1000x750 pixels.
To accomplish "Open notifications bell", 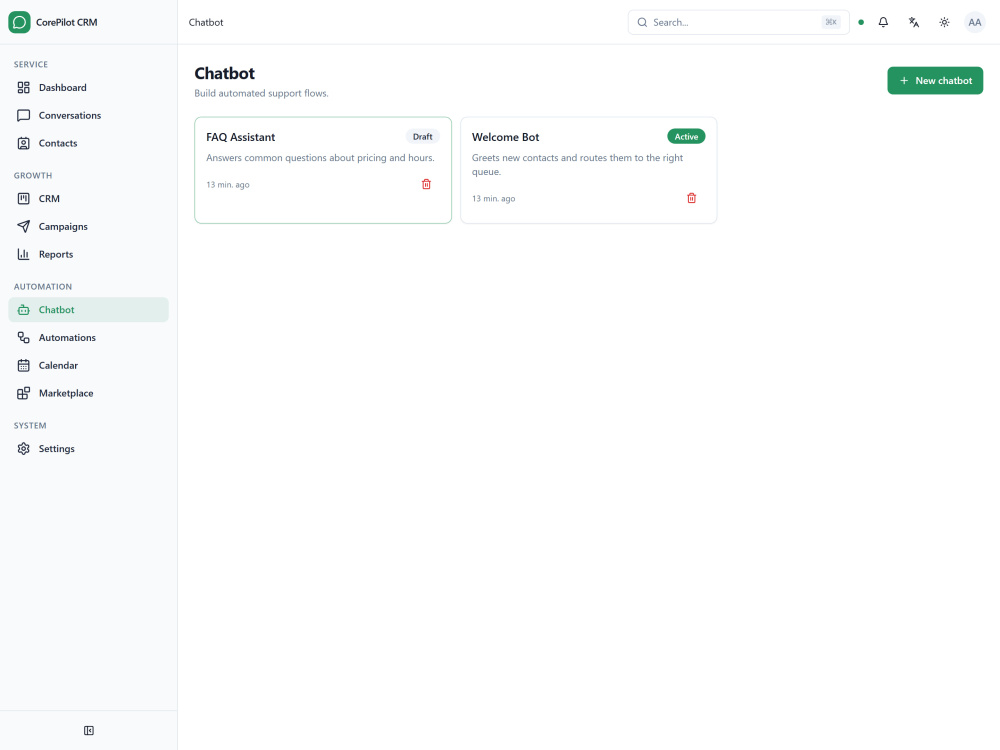I will coord(883,22).
